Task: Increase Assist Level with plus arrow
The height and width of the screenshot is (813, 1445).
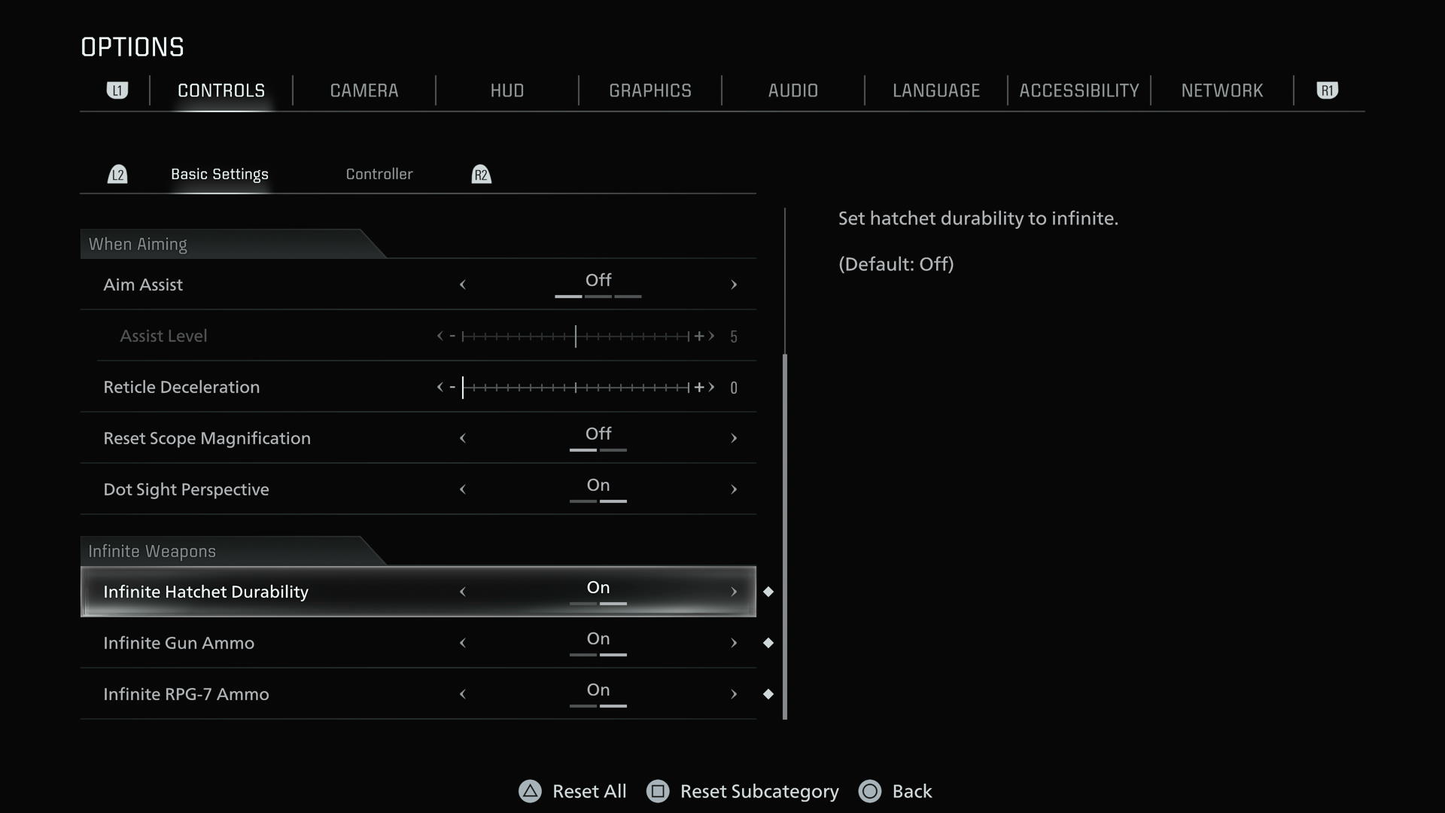Action: coord(705,336)
